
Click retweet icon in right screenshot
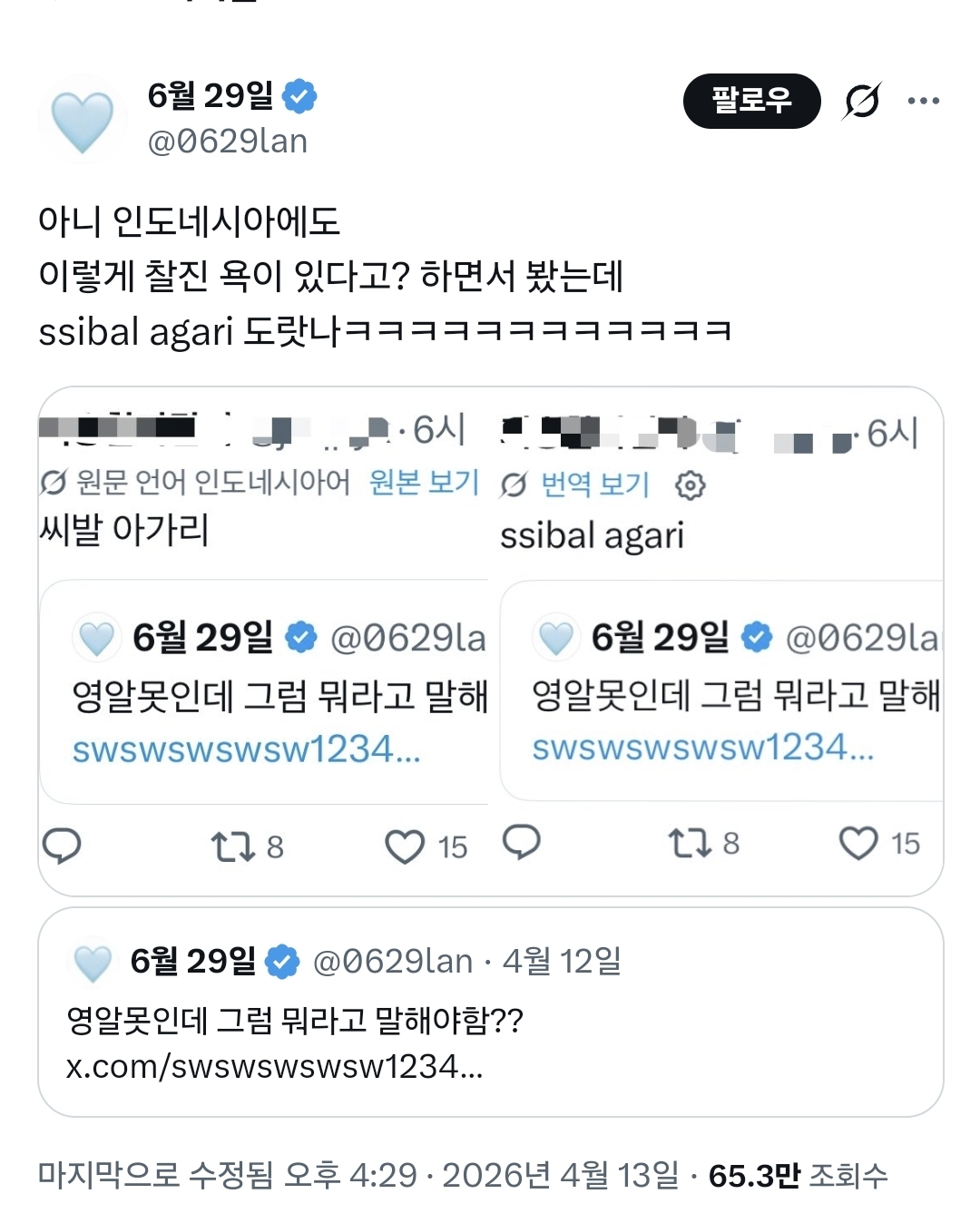pyautogui.click(x=690, y=843)
